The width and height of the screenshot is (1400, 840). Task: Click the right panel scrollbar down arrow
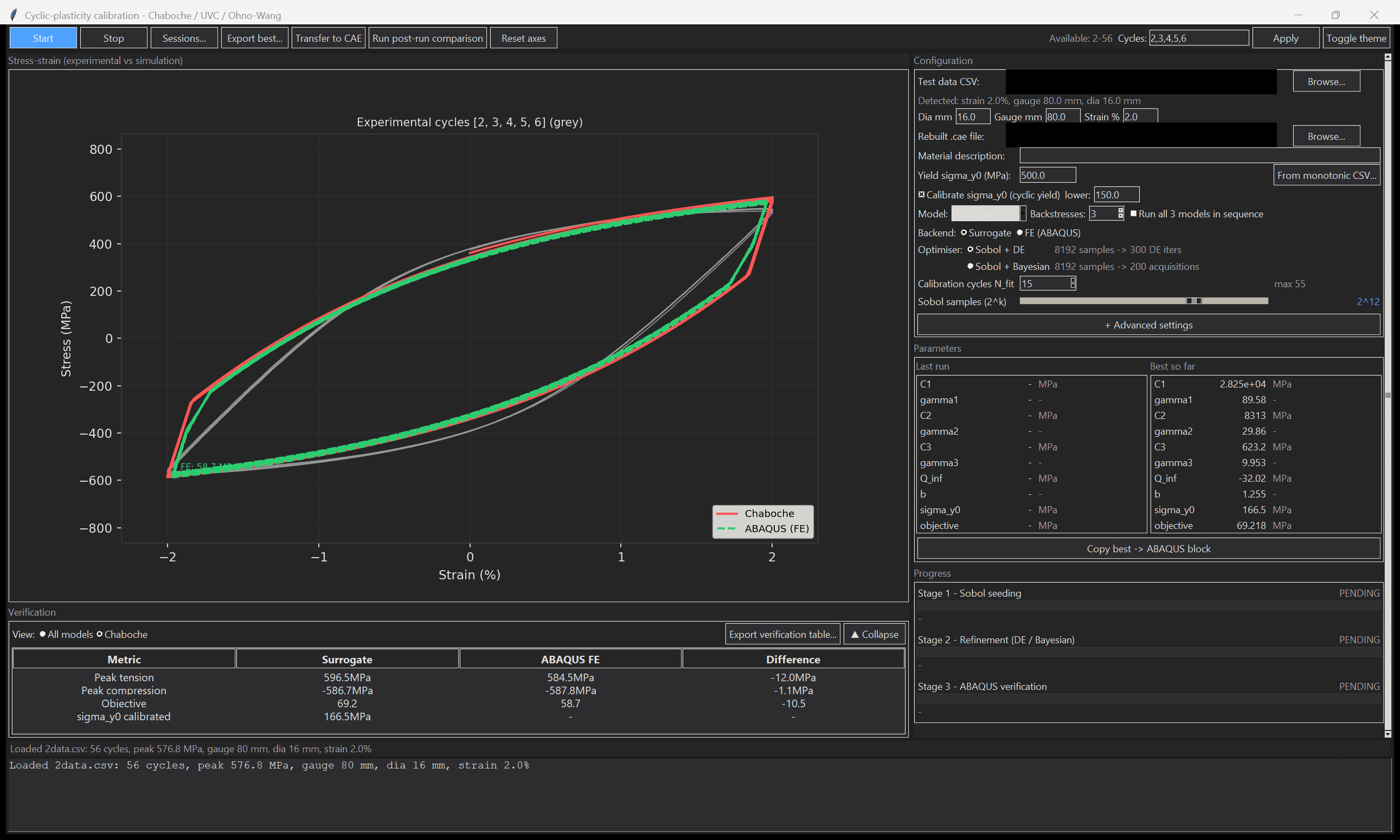click(1388, 734)
